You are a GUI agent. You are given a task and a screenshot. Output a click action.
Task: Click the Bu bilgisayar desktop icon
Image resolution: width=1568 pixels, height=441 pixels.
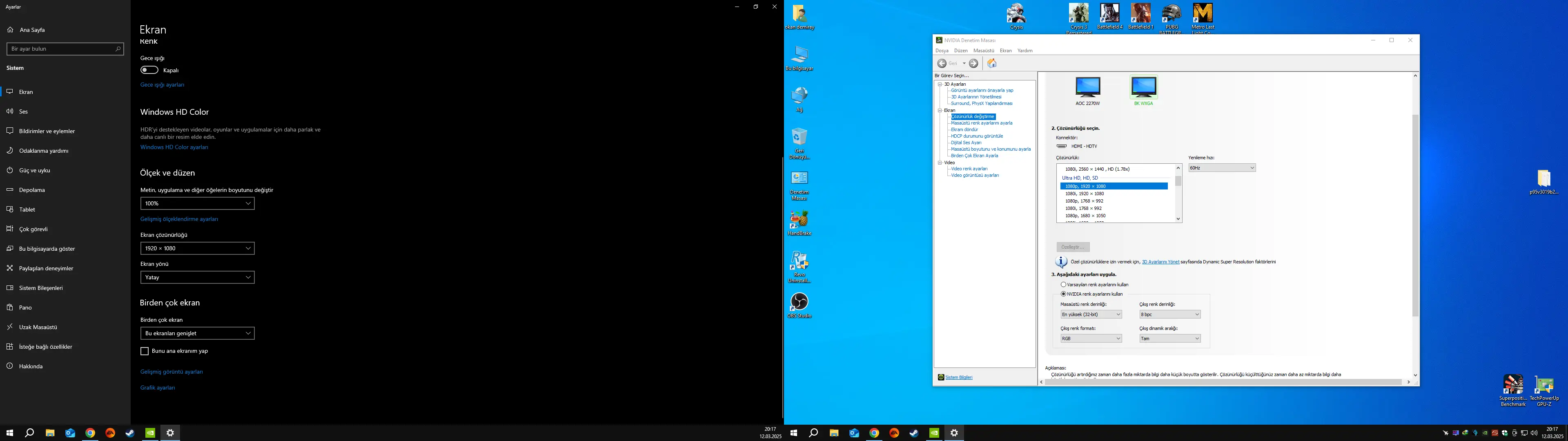799,58
